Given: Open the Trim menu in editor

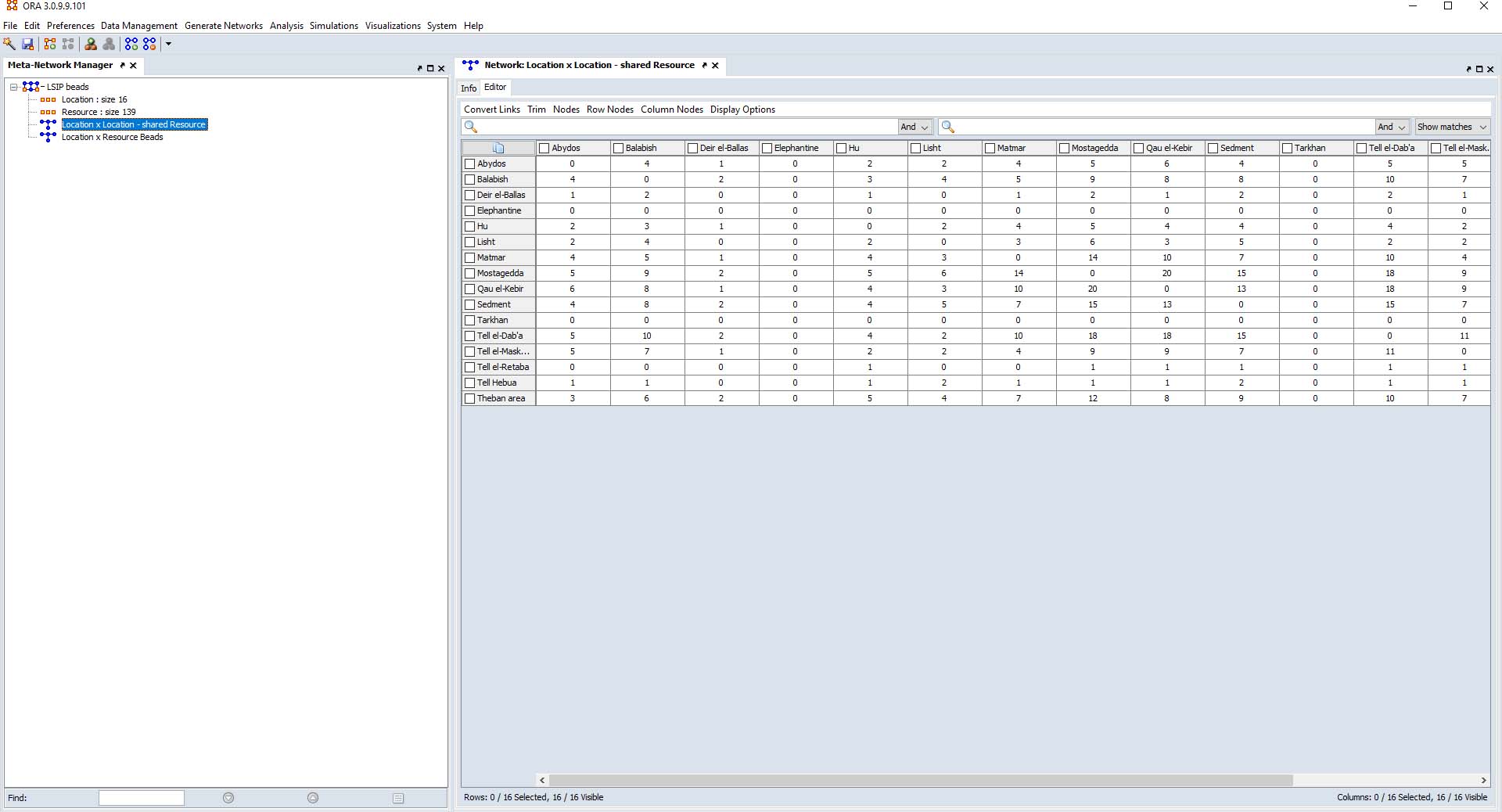Looking at the screenshot, I should tap(537, 110).
